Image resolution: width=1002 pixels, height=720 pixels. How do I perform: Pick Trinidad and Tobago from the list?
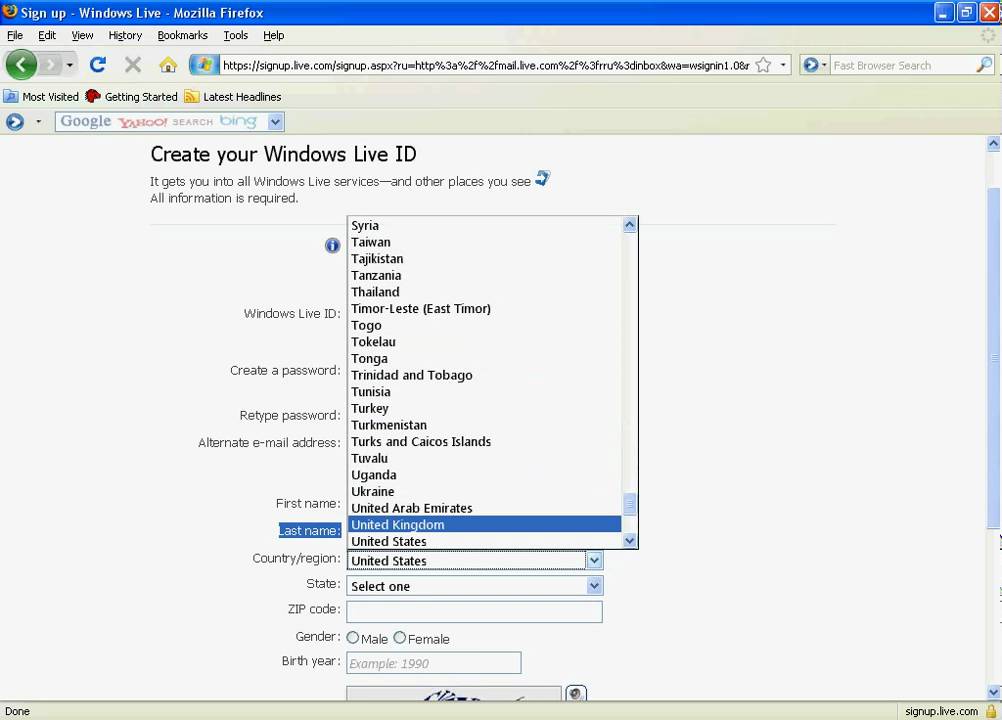pos(484,375)
